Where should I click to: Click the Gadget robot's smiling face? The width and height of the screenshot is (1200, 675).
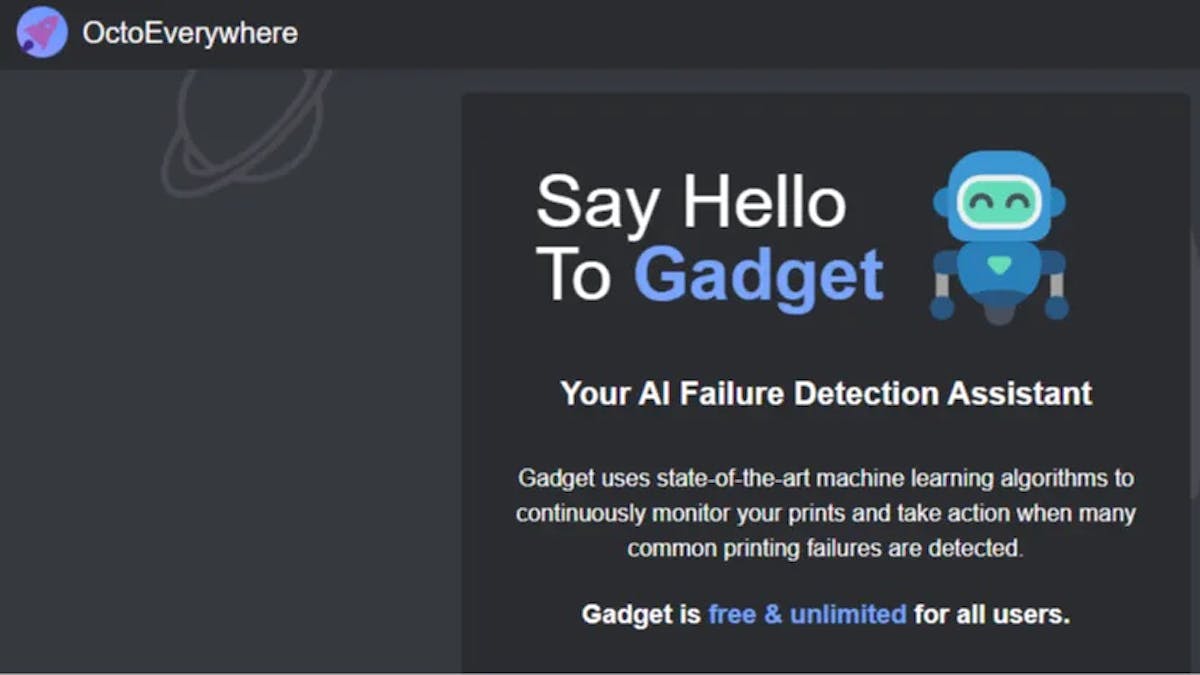coord(998,204)
